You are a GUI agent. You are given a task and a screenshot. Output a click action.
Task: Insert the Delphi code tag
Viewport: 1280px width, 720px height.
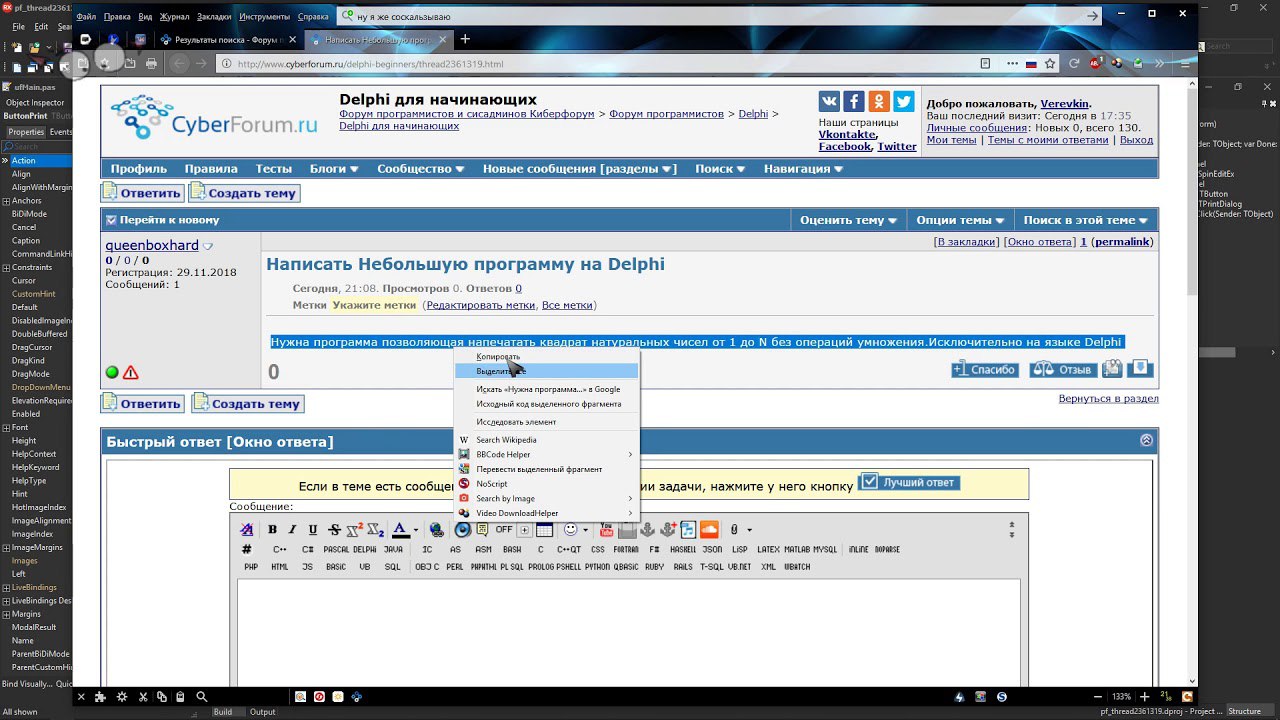364,550
